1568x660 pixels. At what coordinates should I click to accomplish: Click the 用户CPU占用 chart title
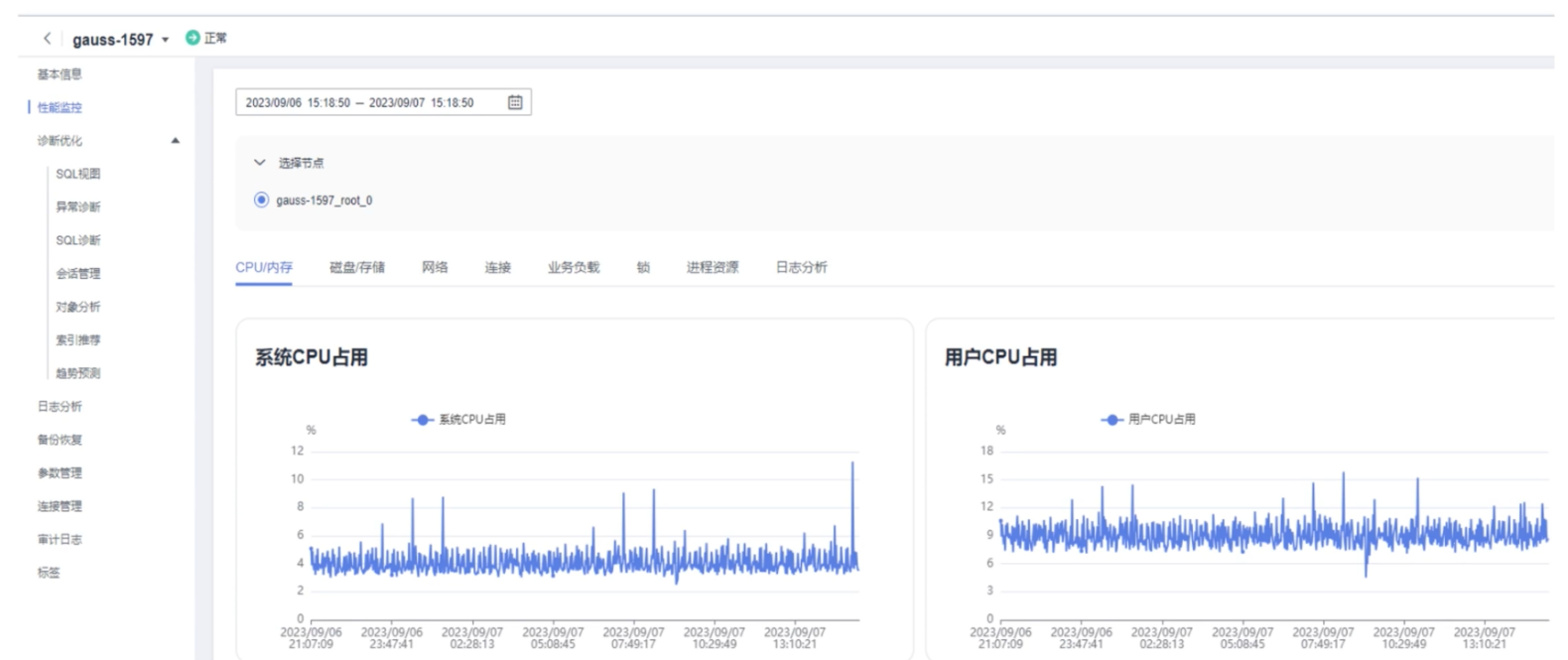point(1001,357)
